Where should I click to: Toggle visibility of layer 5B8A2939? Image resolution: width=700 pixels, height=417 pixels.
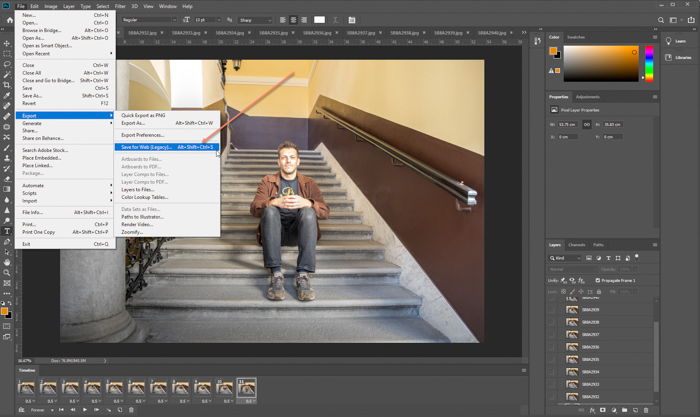tap(551, 310)
